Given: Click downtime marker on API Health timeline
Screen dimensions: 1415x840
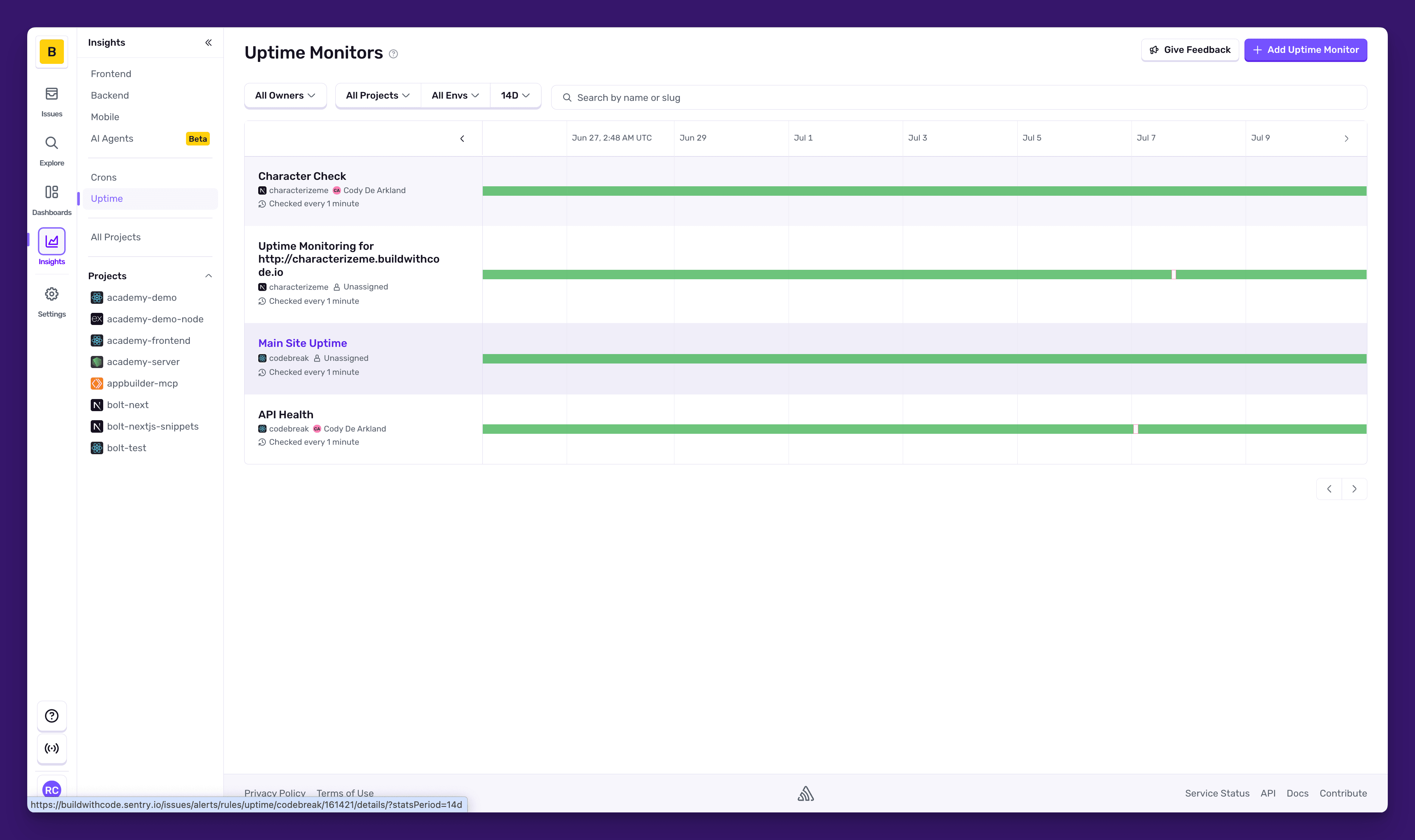Looking at the screenshot, I should pyautogui.click(x=1136, y=429).
